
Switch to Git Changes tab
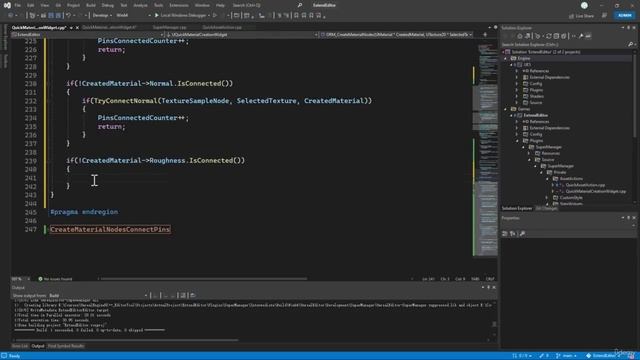(x=547, y=209)
